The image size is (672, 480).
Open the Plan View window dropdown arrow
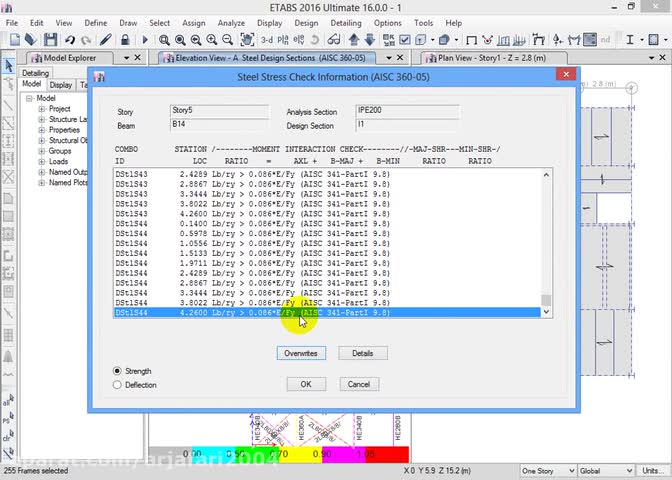pos(651,57)
